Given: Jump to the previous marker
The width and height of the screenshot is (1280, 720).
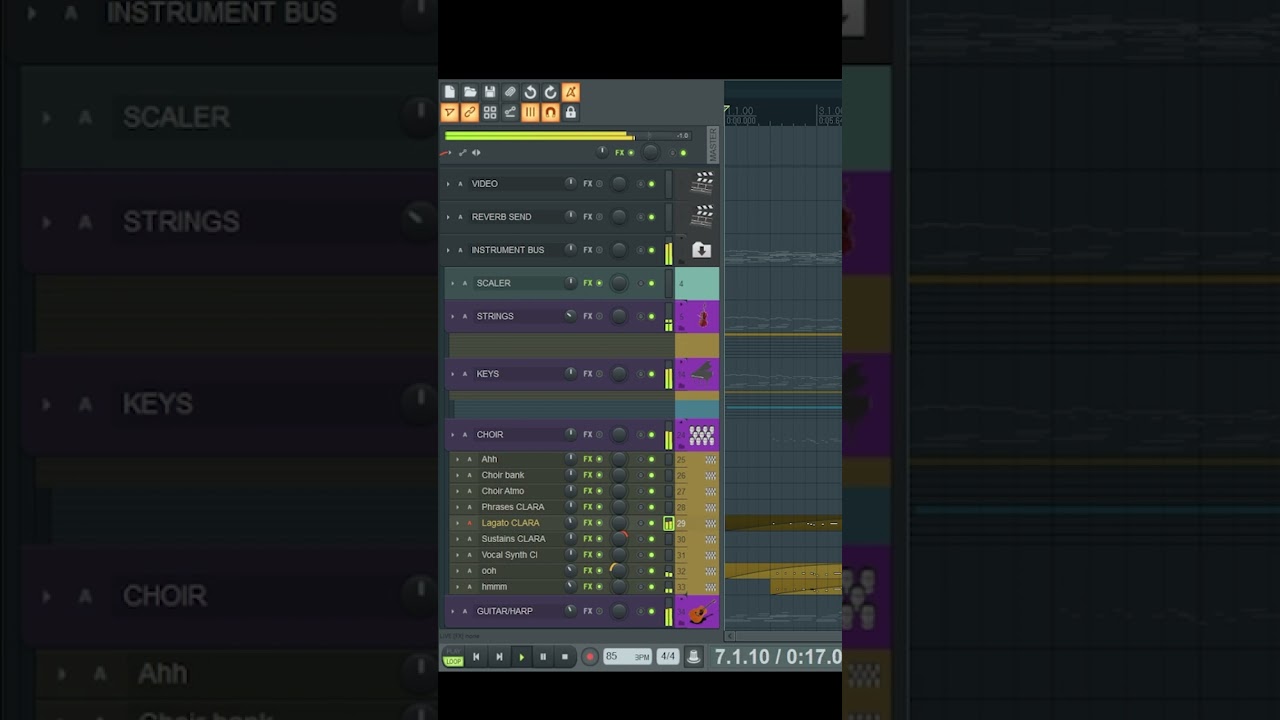Looking at the screenshot, I should coord(476,657).
